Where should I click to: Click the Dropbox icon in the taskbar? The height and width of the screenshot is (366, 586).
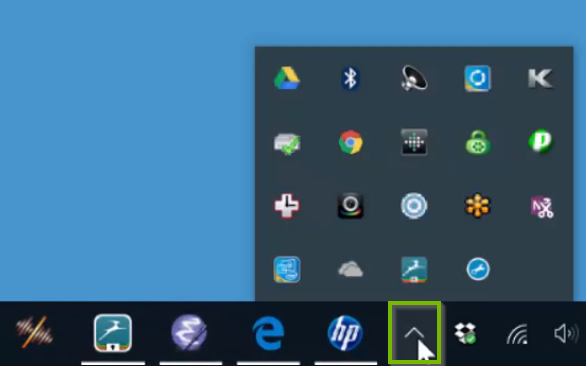pyautogui.click(x=465, y=333)
